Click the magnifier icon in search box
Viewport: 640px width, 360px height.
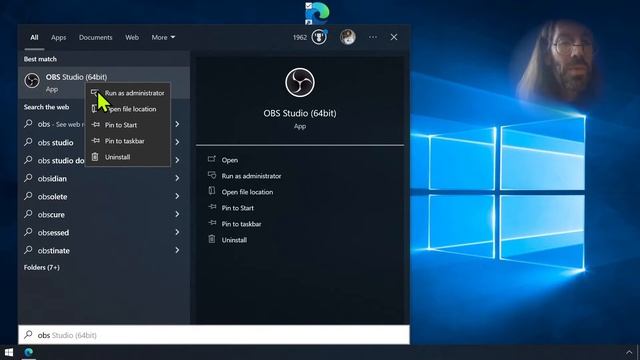[x=28, y=335]
